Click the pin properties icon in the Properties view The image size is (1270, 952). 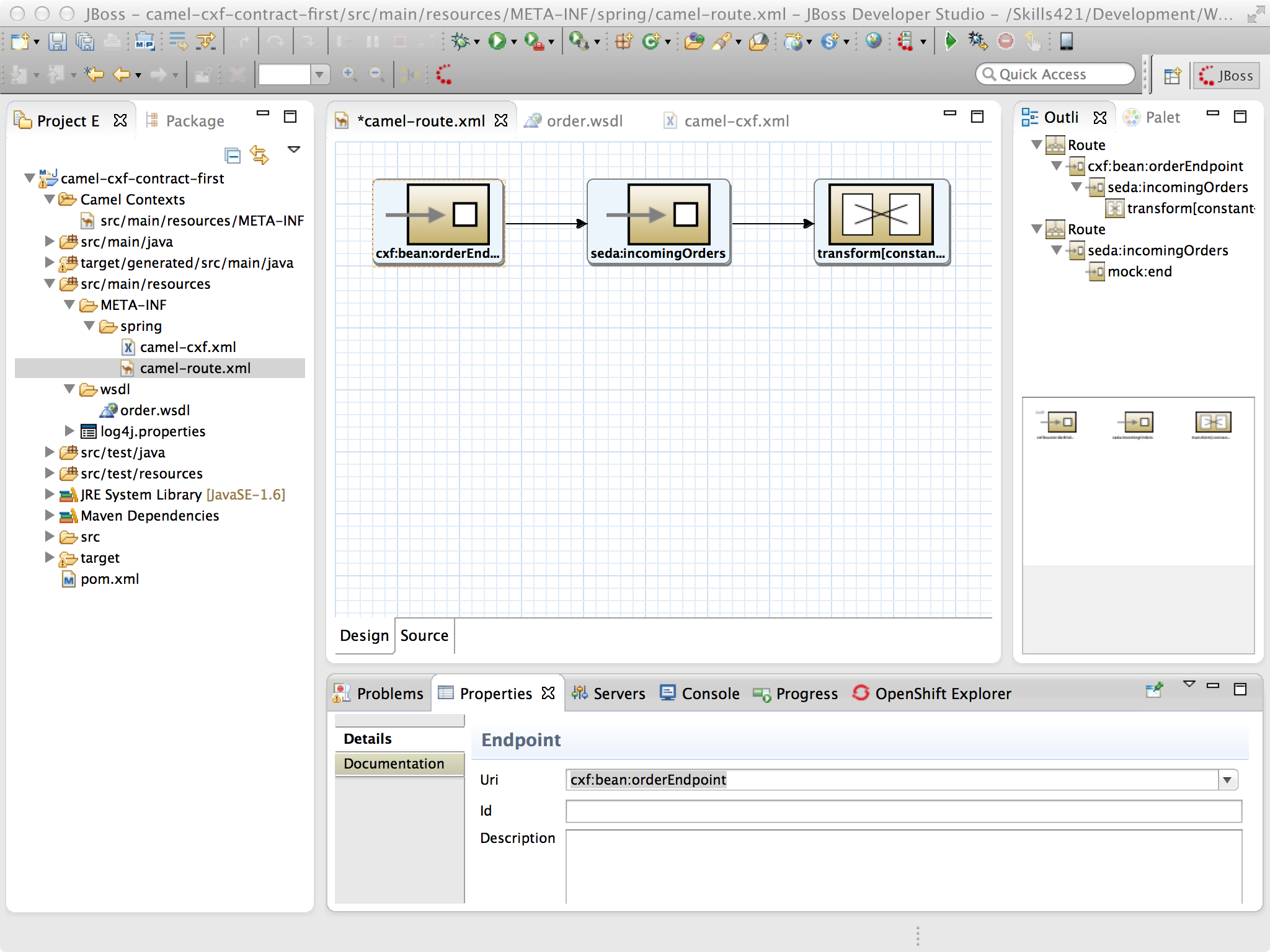[x=1154, y=690]
